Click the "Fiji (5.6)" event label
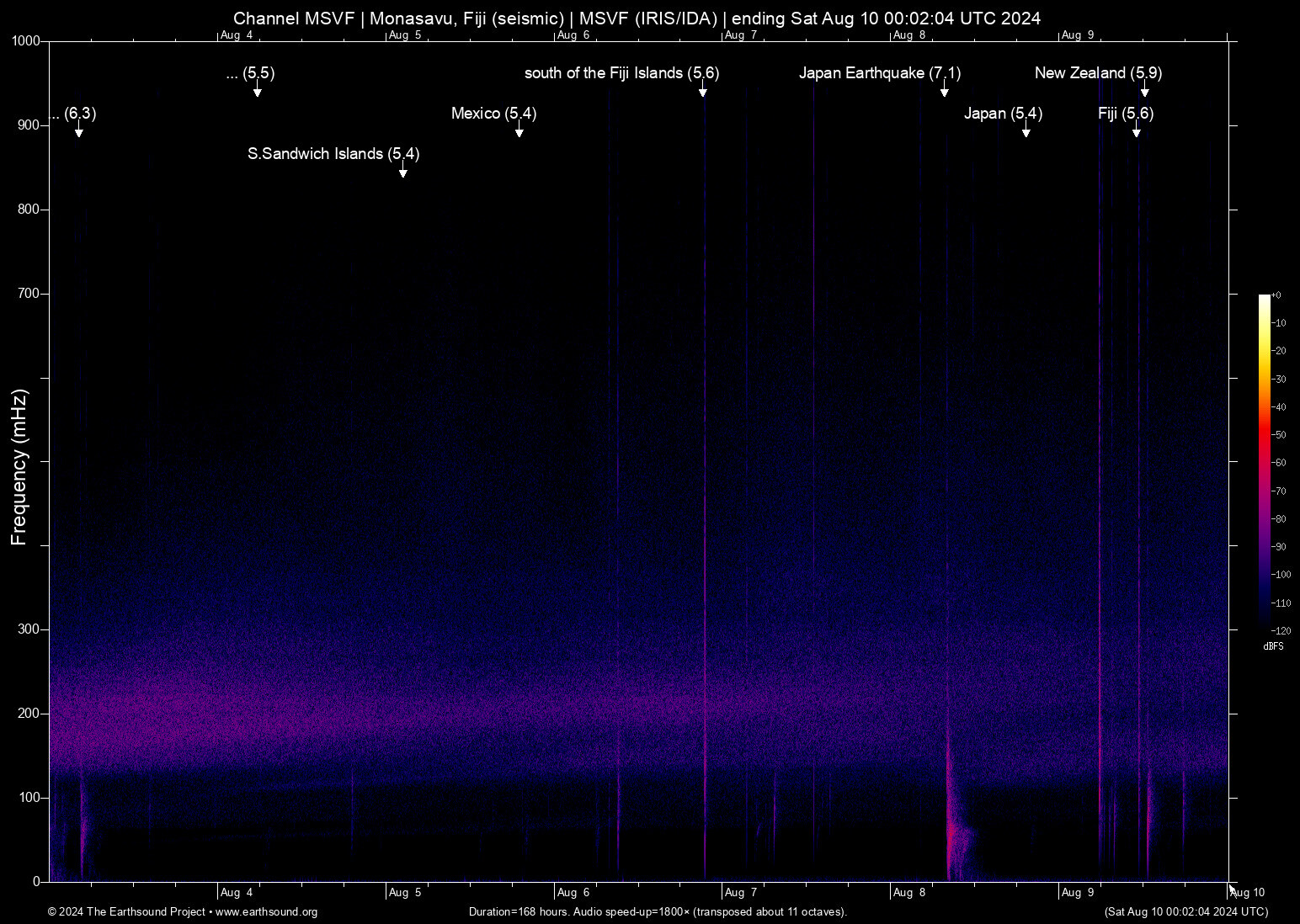The width and height of the screenshot is (1300, 924). [x=1126, y=114]
